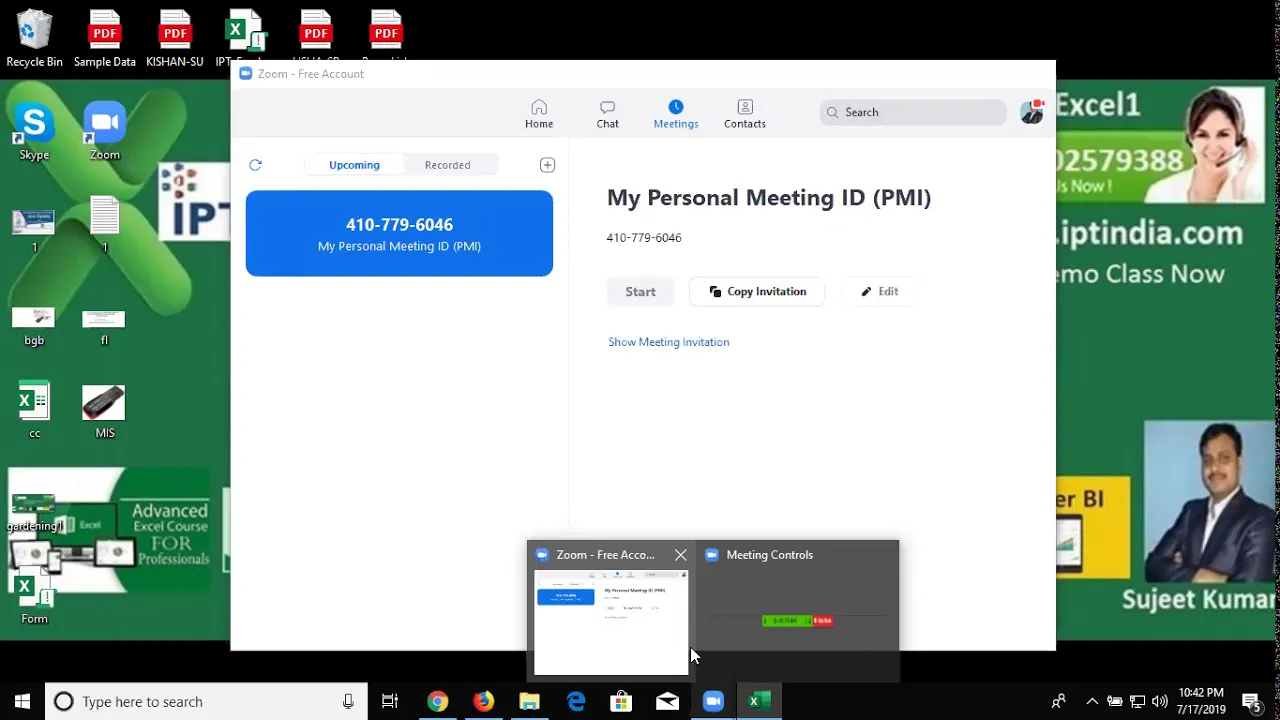Select the Form Excel file on desktop
The image size is (1280, 720).
[x=34, y=597]
